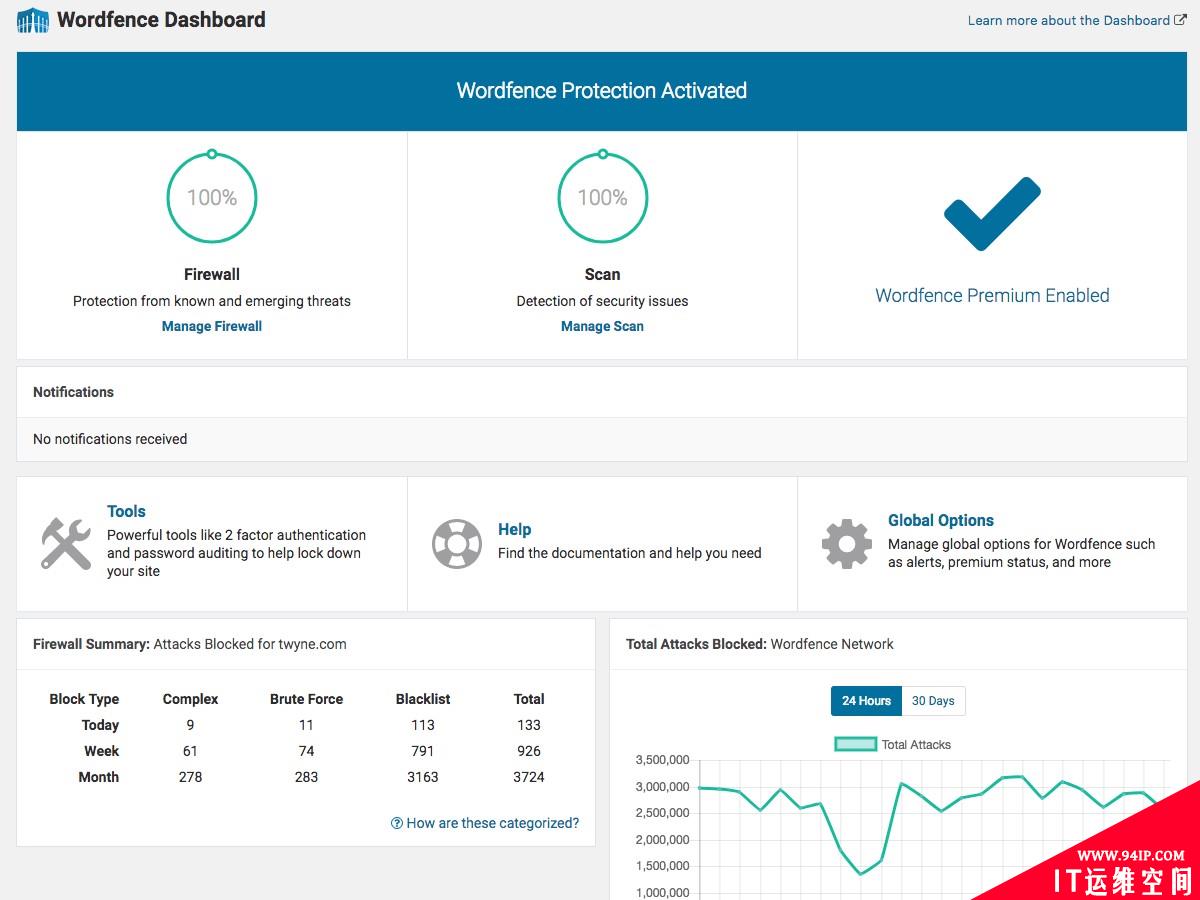Click the Premium Enabled checkmark icon
This screenshot has height=900, width=1200.
(x=992, y=214)
